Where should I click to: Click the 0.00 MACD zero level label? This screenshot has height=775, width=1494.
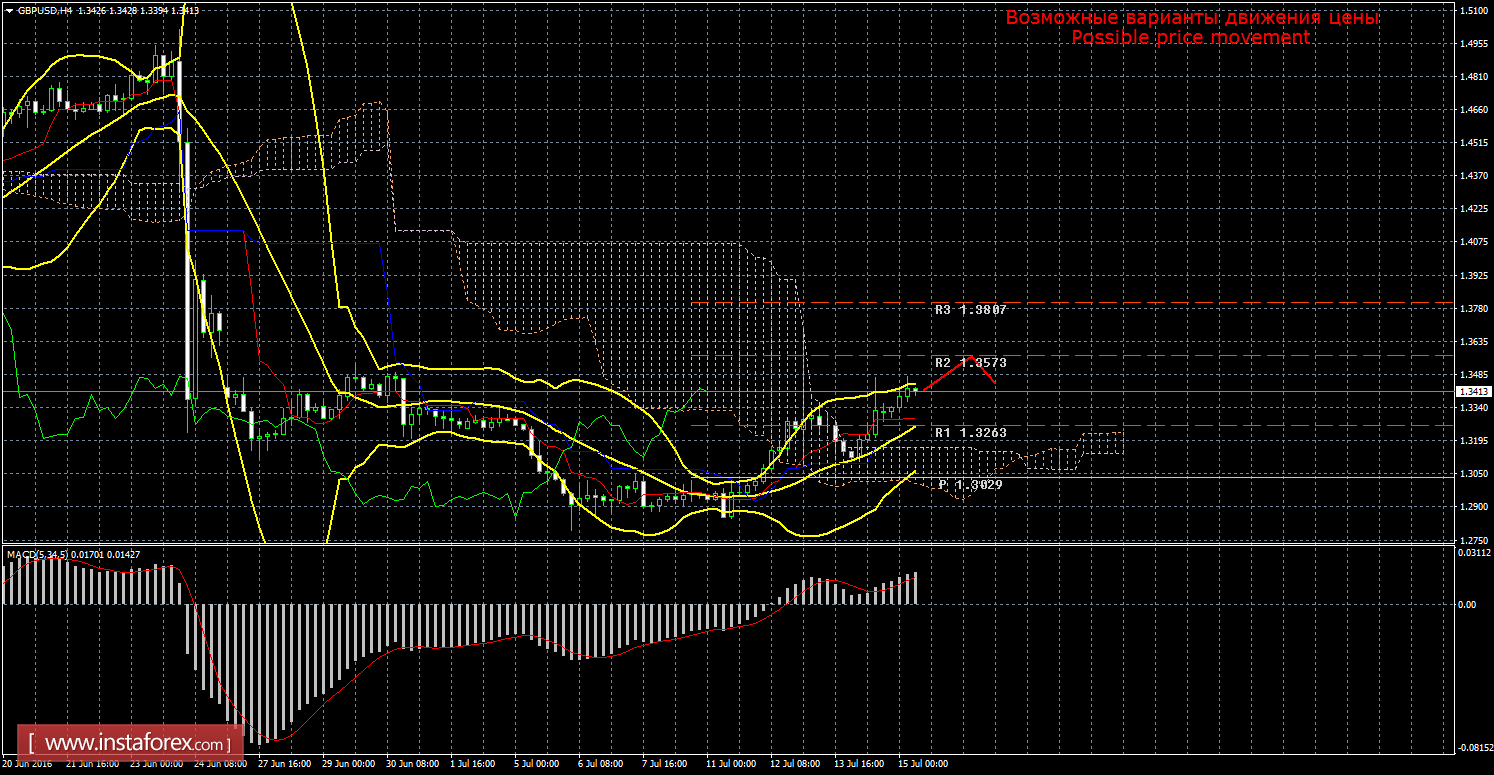(1468, 605)
